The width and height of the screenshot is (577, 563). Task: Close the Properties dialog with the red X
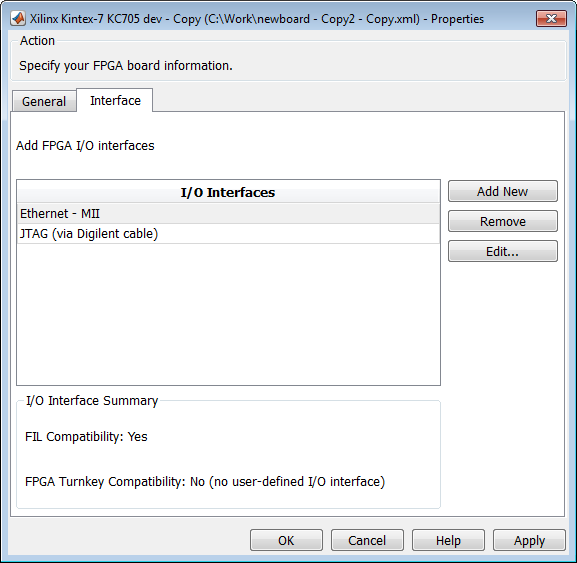(x=551, y=18)
